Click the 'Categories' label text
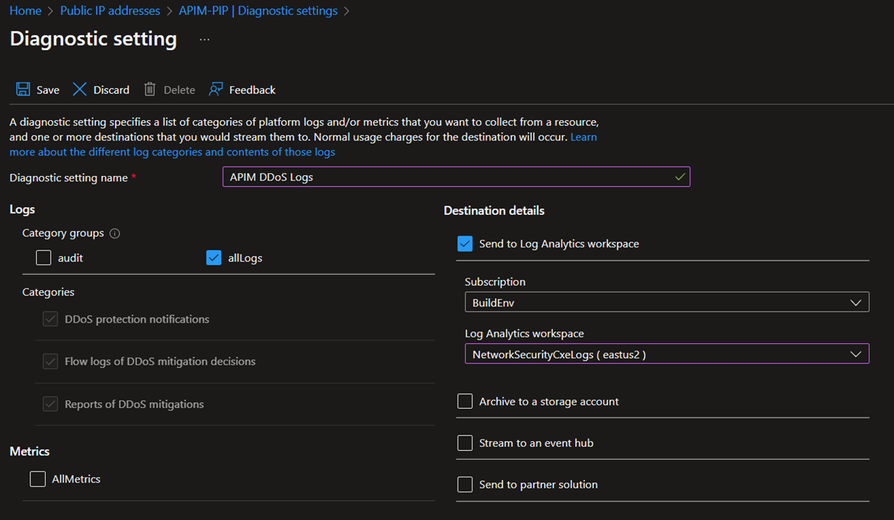This screenshot has width=894, height=520. (48, 292)
